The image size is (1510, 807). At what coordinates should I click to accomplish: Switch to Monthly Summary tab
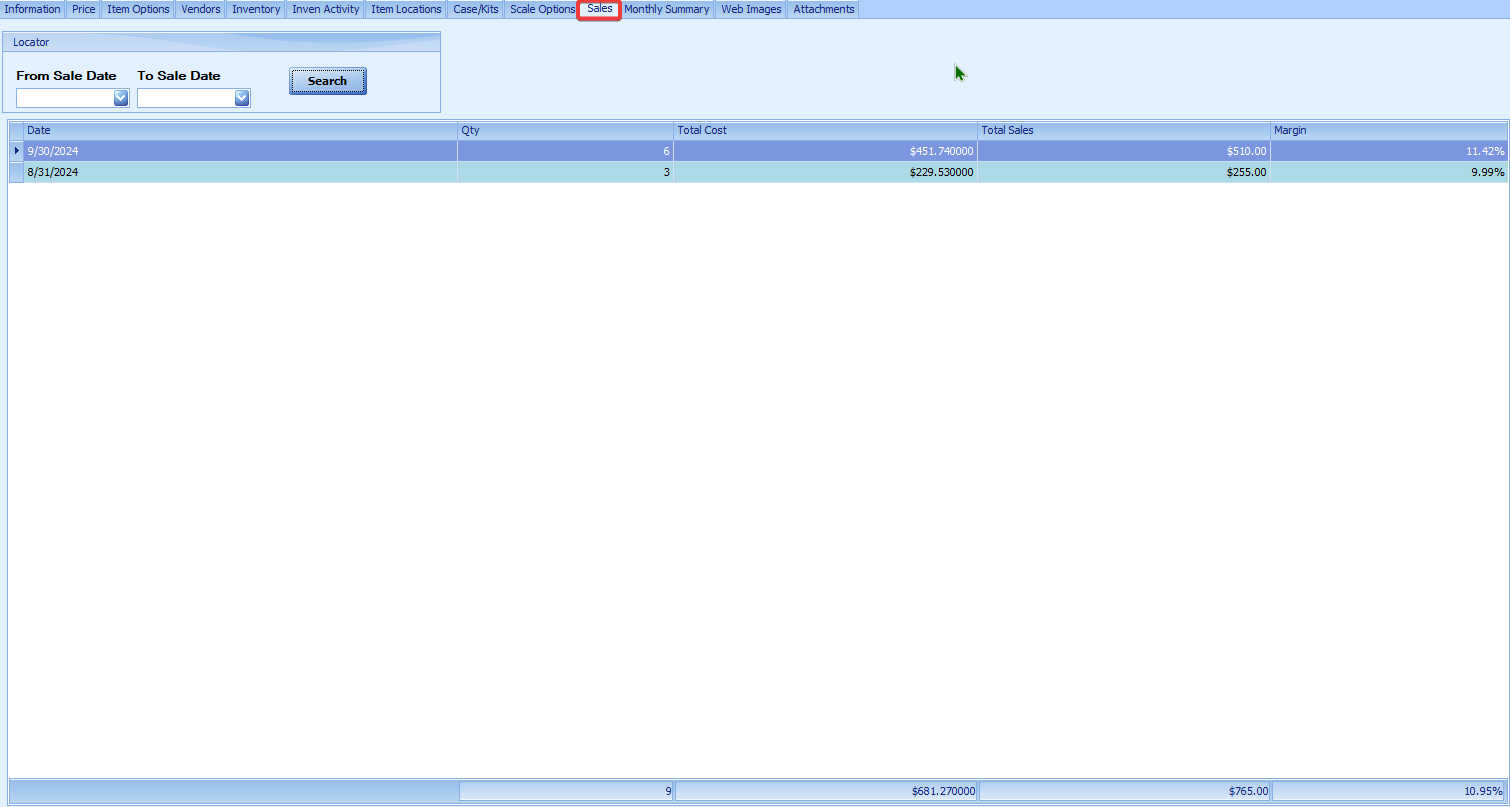click(x=666, y=9)
